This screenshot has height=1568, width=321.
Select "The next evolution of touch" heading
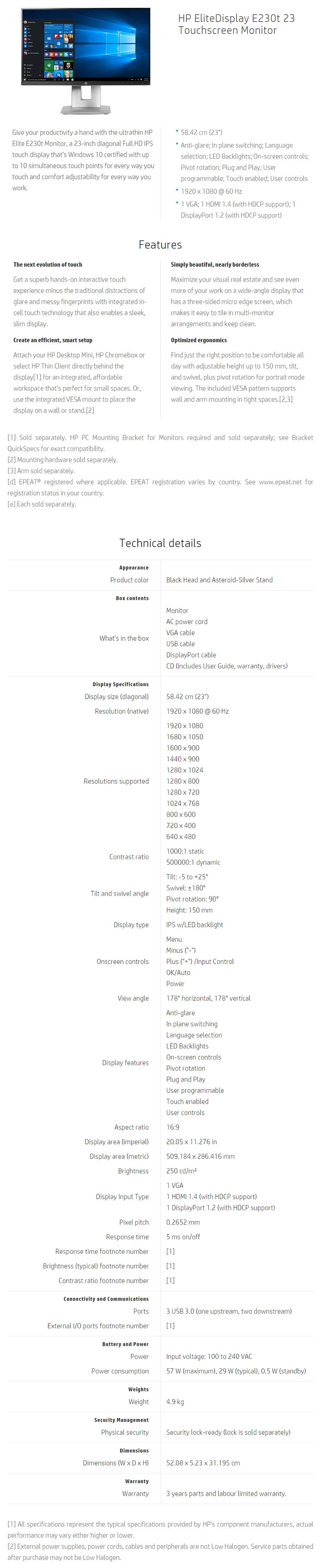(48, 265)
